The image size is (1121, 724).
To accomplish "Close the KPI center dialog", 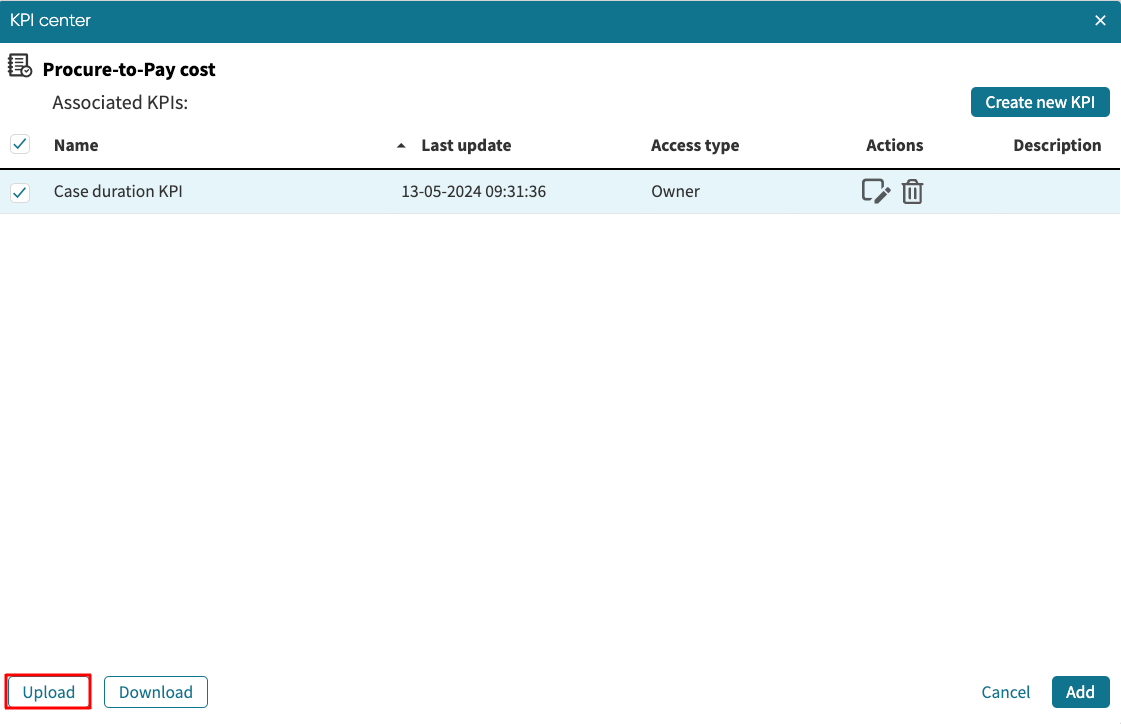I will click(1100, 21).
